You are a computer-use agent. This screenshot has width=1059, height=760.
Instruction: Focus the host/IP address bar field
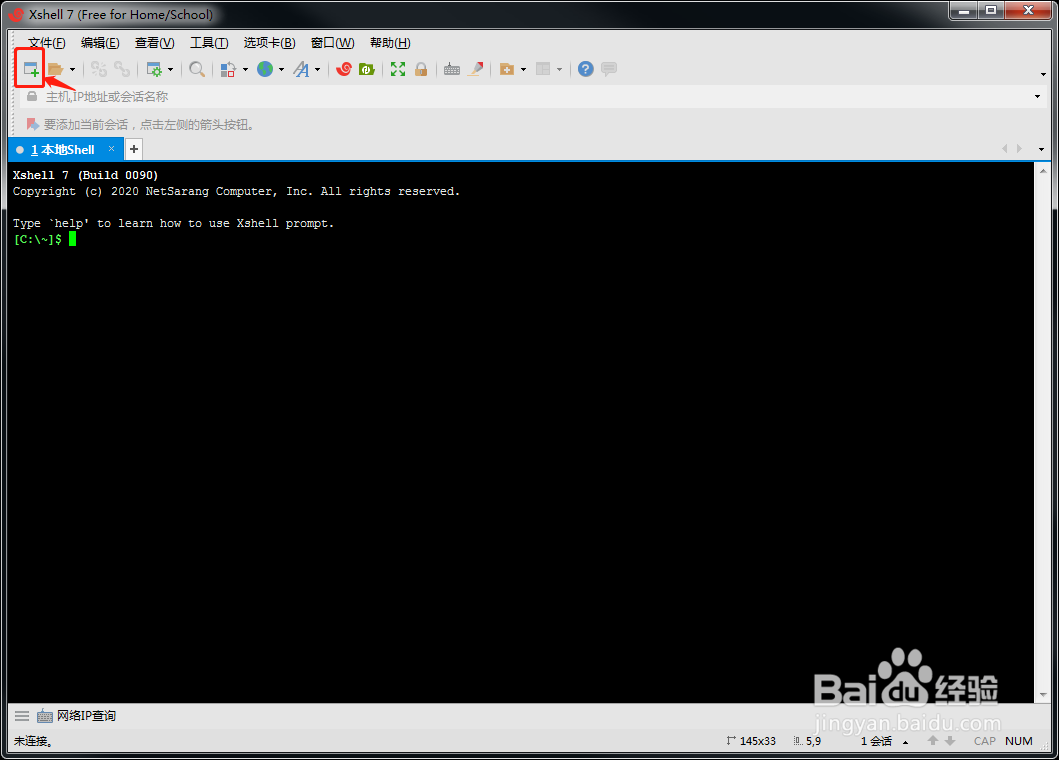point(534,97)
